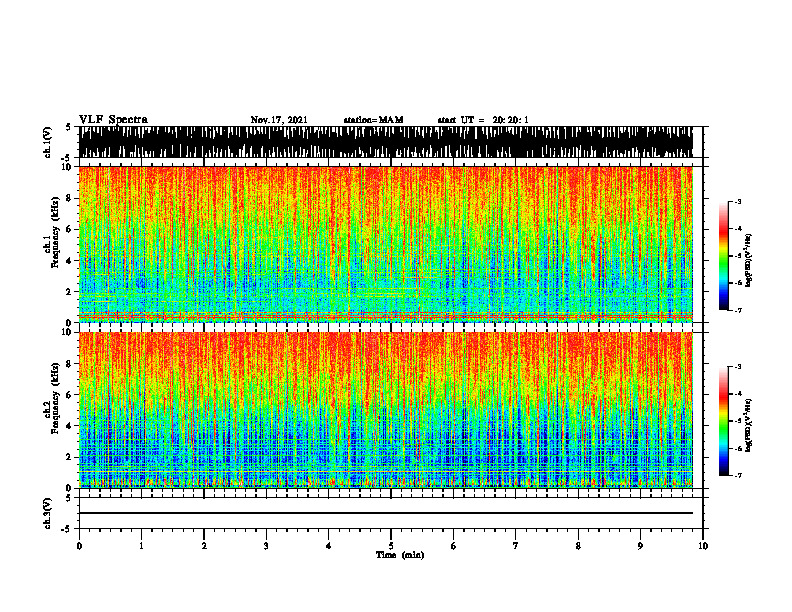Click time axis tick label "5"
Viewport: 792px width, 612px height.
point(391,546)
